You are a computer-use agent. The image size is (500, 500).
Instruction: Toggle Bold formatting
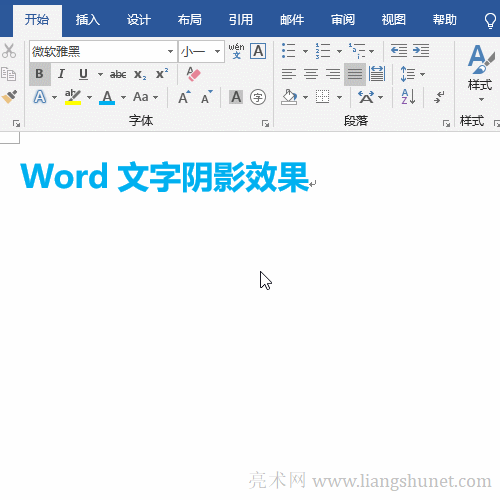click(39, 74)
